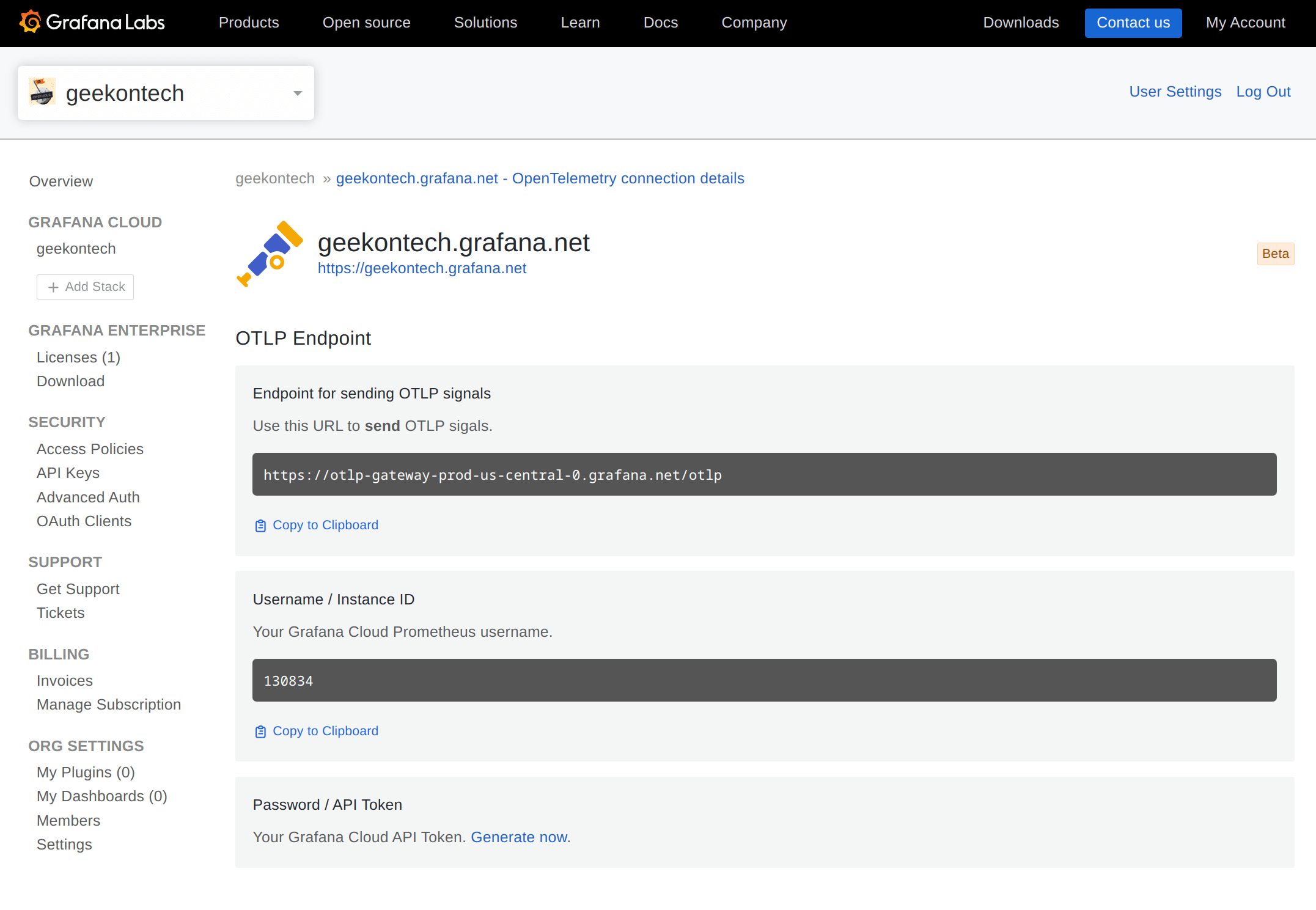The image size is (1316, 910).
Task: Select the OTLP gateway URL field
Action: tap(764, 475)
